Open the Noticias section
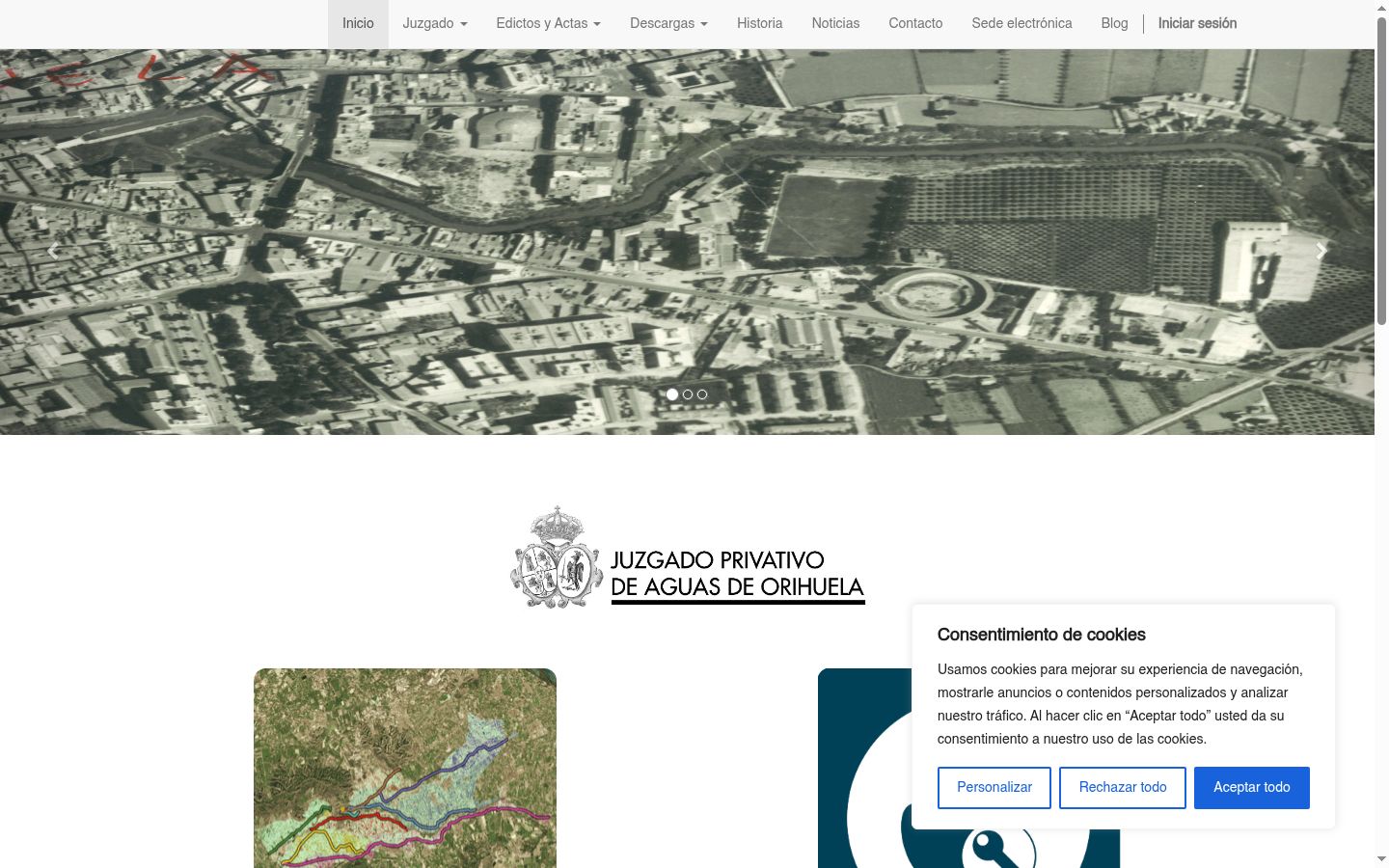 point(835,23)
